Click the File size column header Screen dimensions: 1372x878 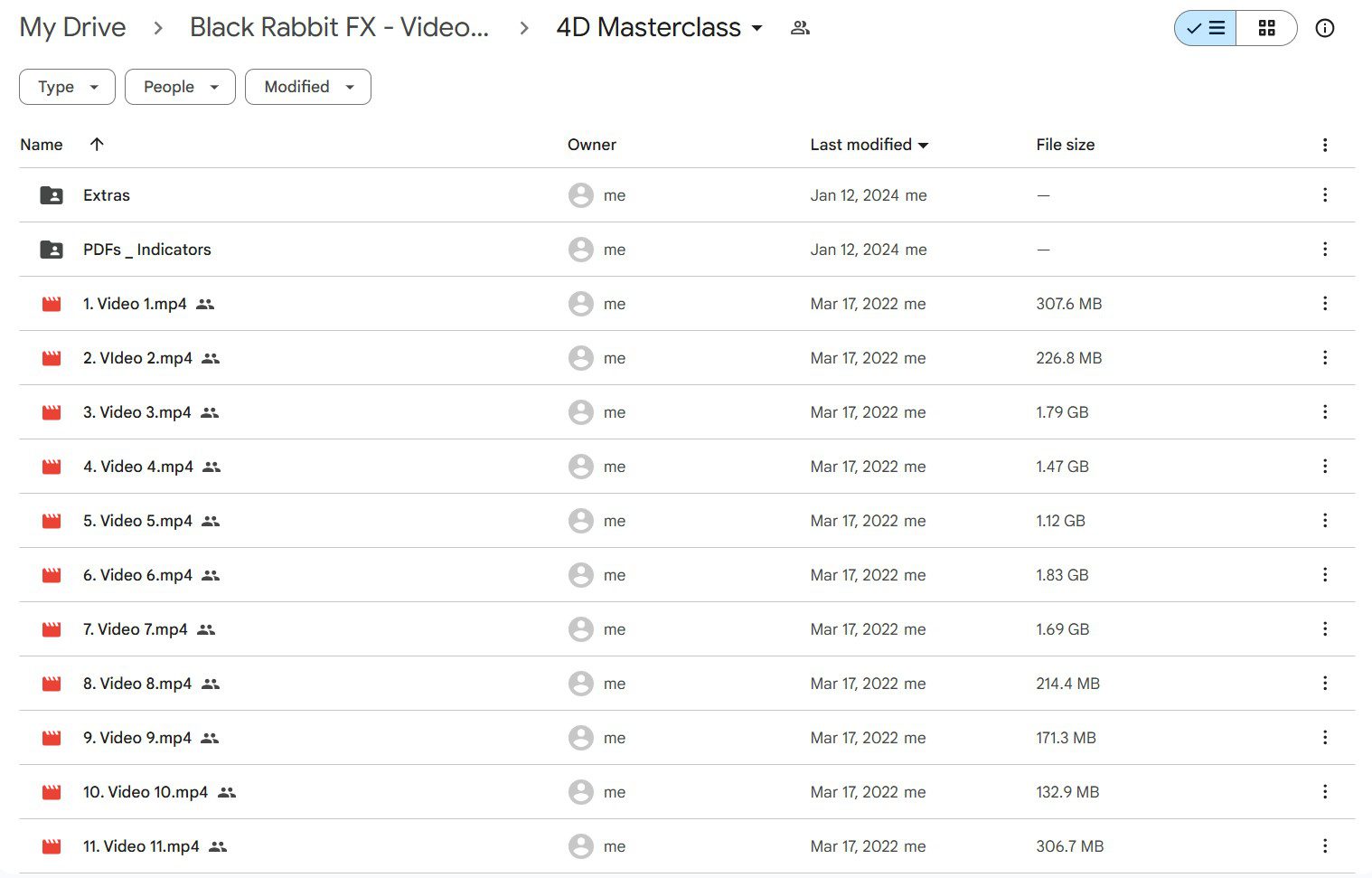click(x=1066, y=145)
